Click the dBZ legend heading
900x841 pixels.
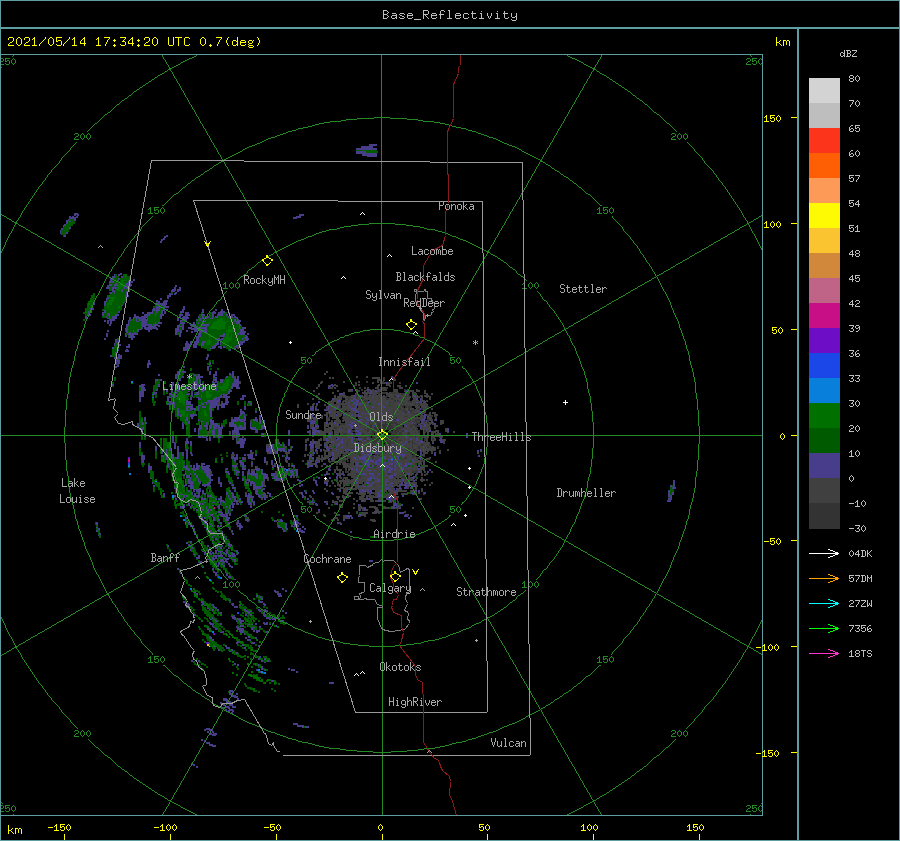pyautogui.click(x=848, y=53)
